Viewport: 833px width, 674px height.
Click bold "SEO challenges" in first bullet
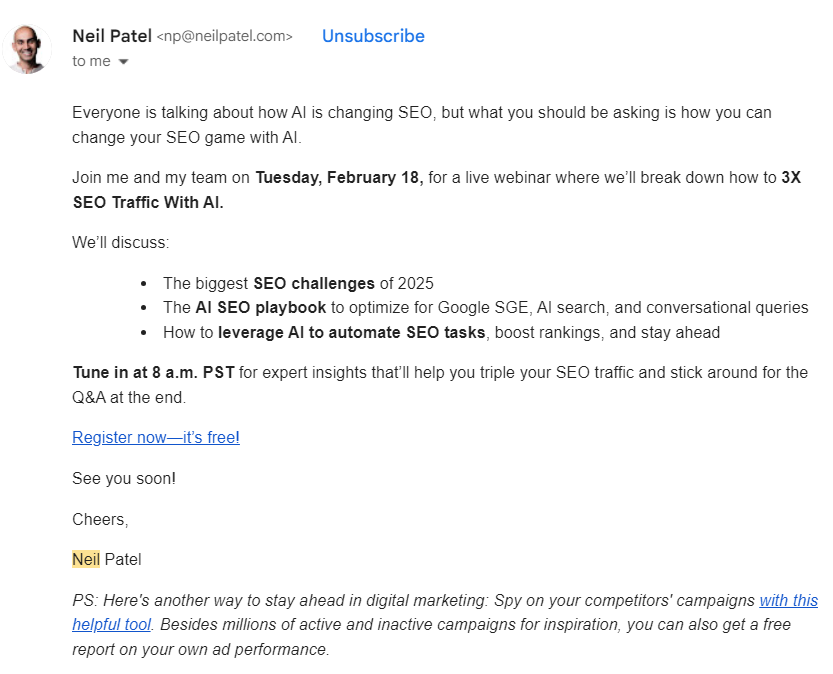coord(314,283)
